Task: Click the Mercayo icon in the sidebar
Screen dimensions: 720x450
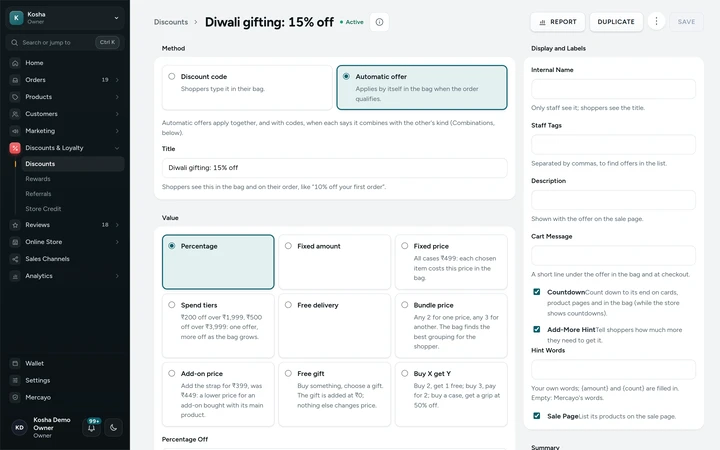Action: tap(15, 397)
